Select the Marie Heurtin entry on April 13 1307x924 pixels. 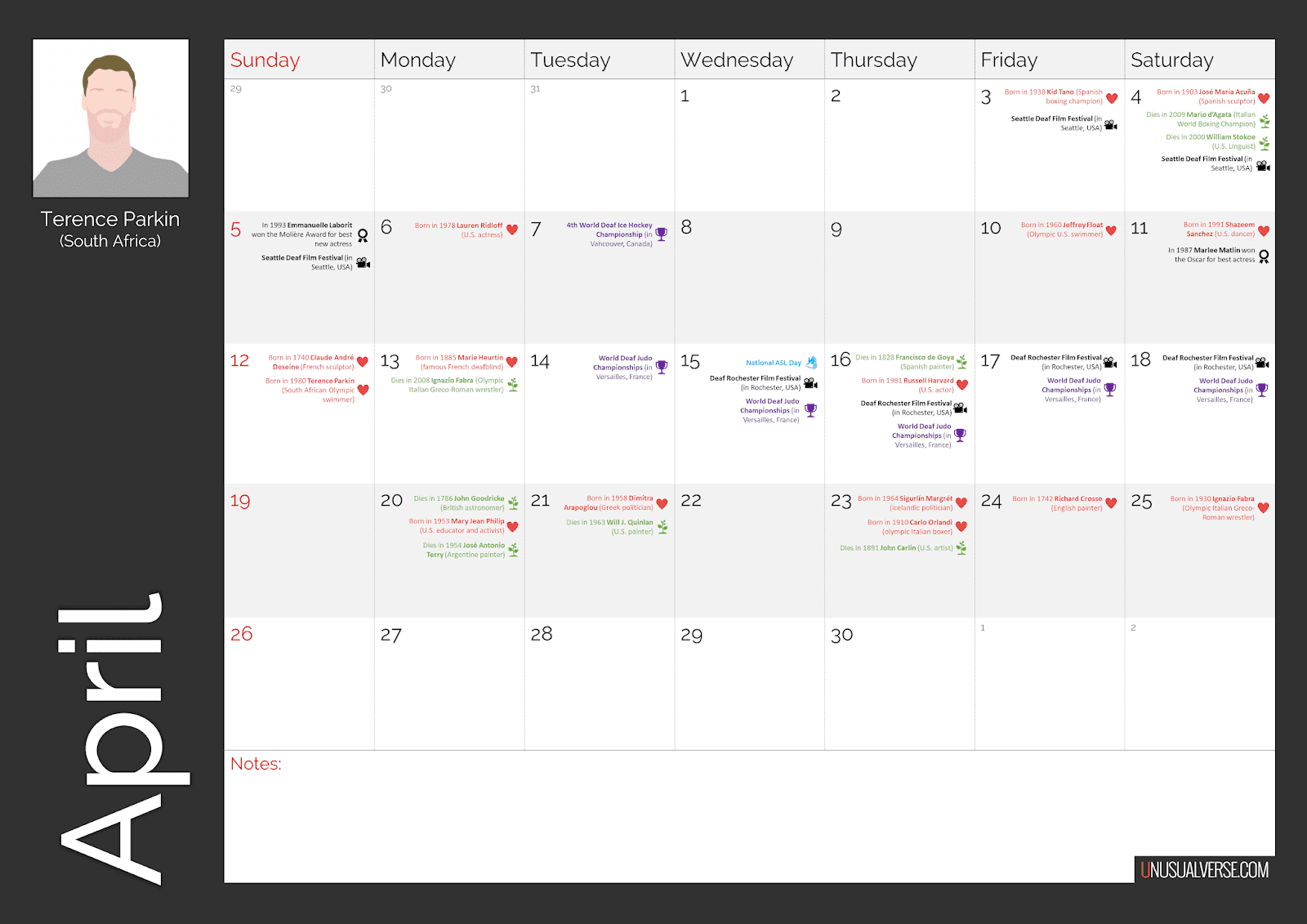pyautogui.click(x=460, y=361)
